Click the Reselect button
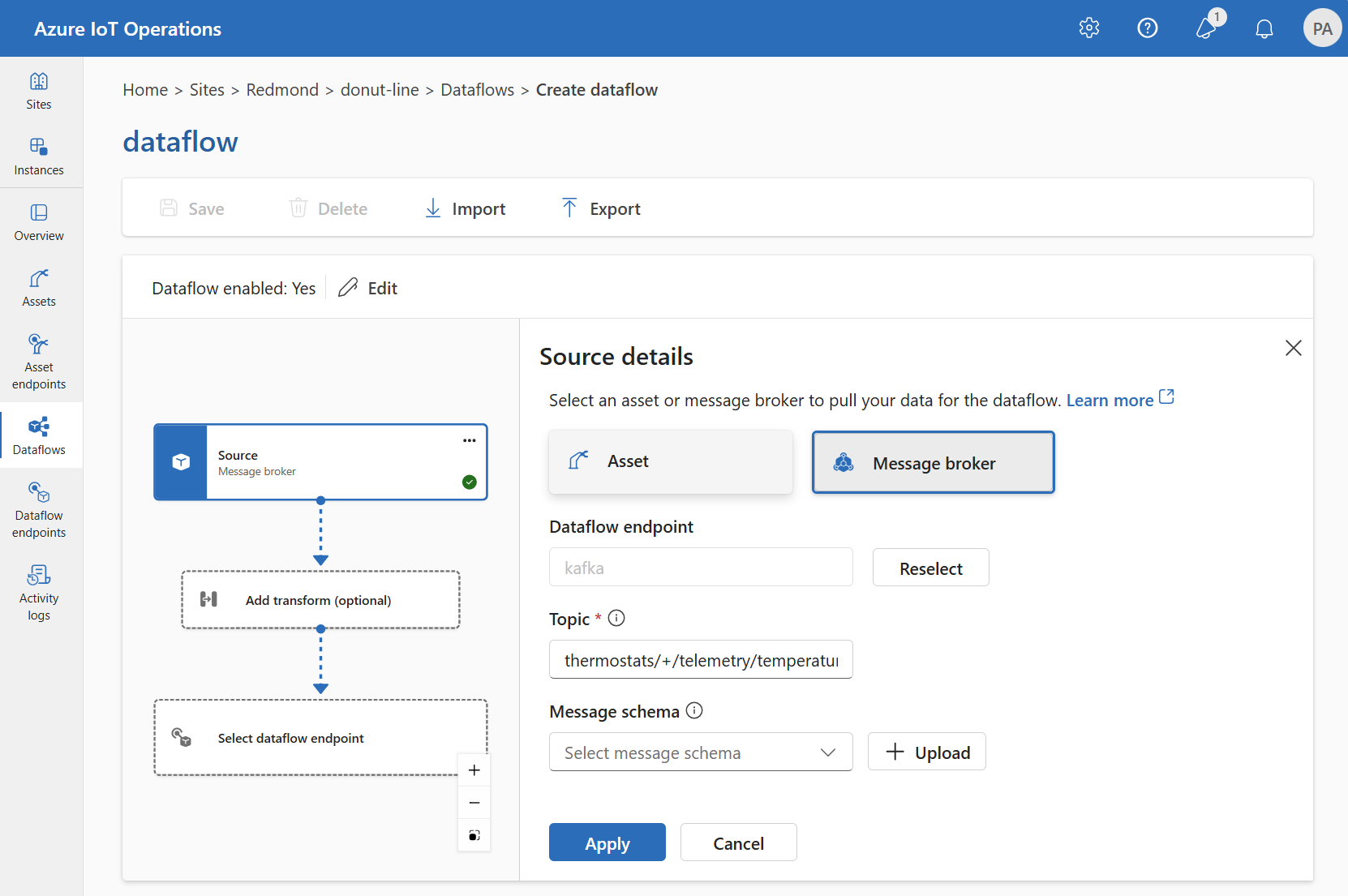1348x896 pixels. pyautogui.click(x=931, y=568)
